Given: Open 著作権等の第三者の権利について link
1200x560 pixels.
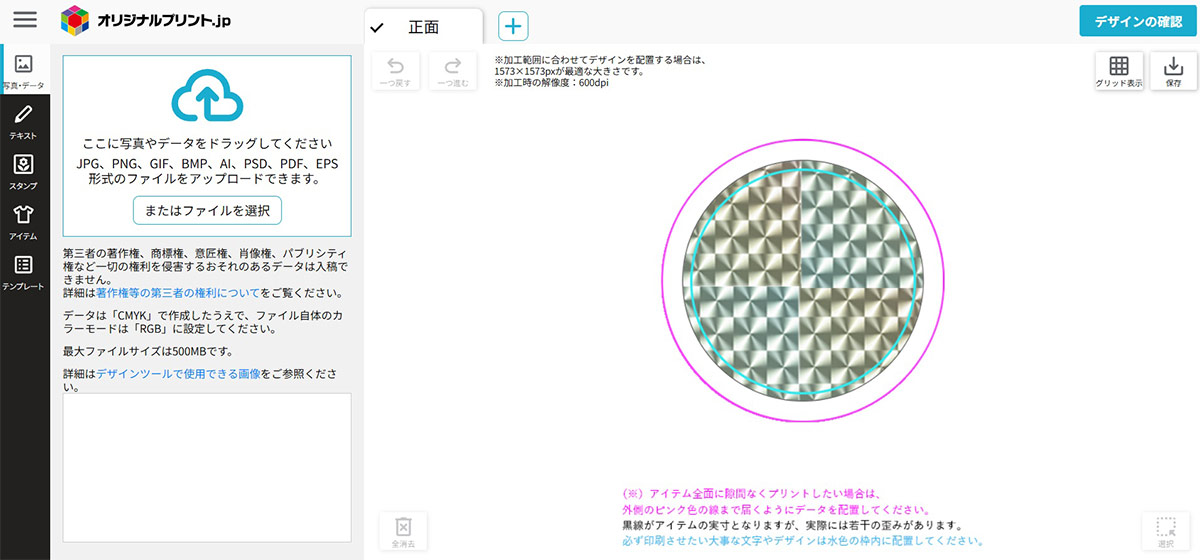Looking at the screenshot, I should [x=178, y=293].
